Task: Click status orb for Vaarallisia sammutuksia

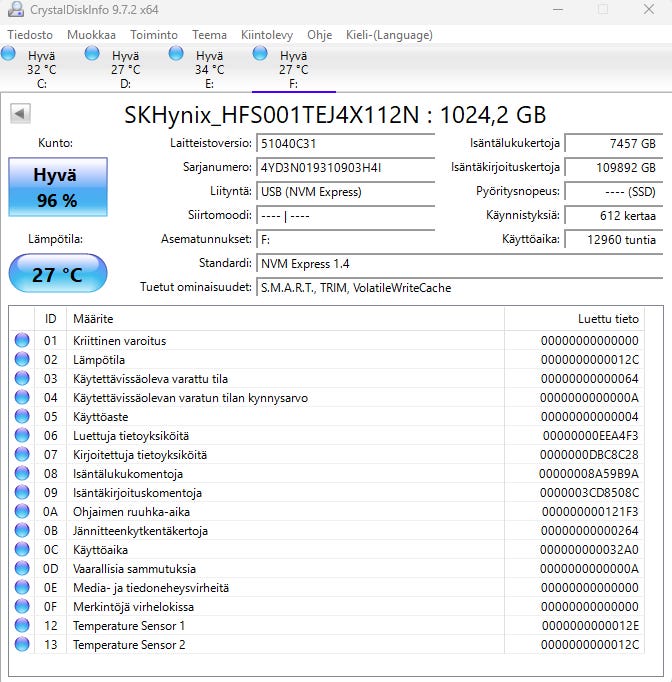Action: [x=22, y=569]
